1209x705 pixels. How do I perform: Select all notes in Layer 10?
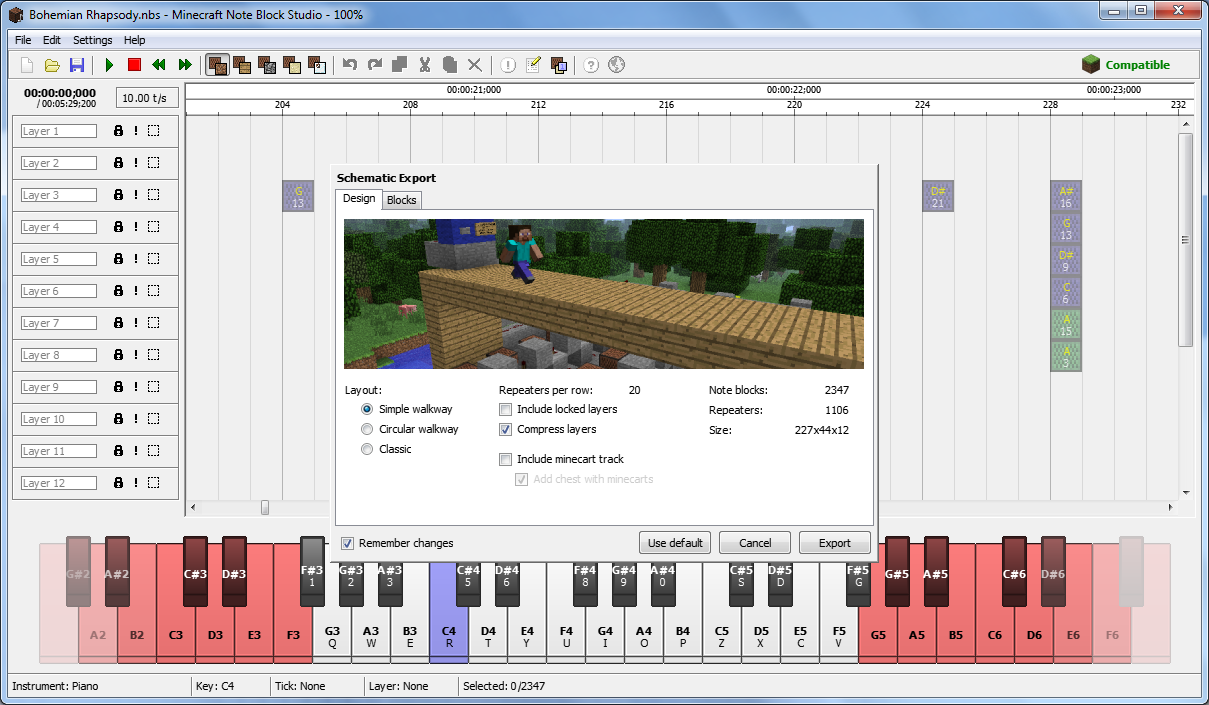click(x=153, y=419)
